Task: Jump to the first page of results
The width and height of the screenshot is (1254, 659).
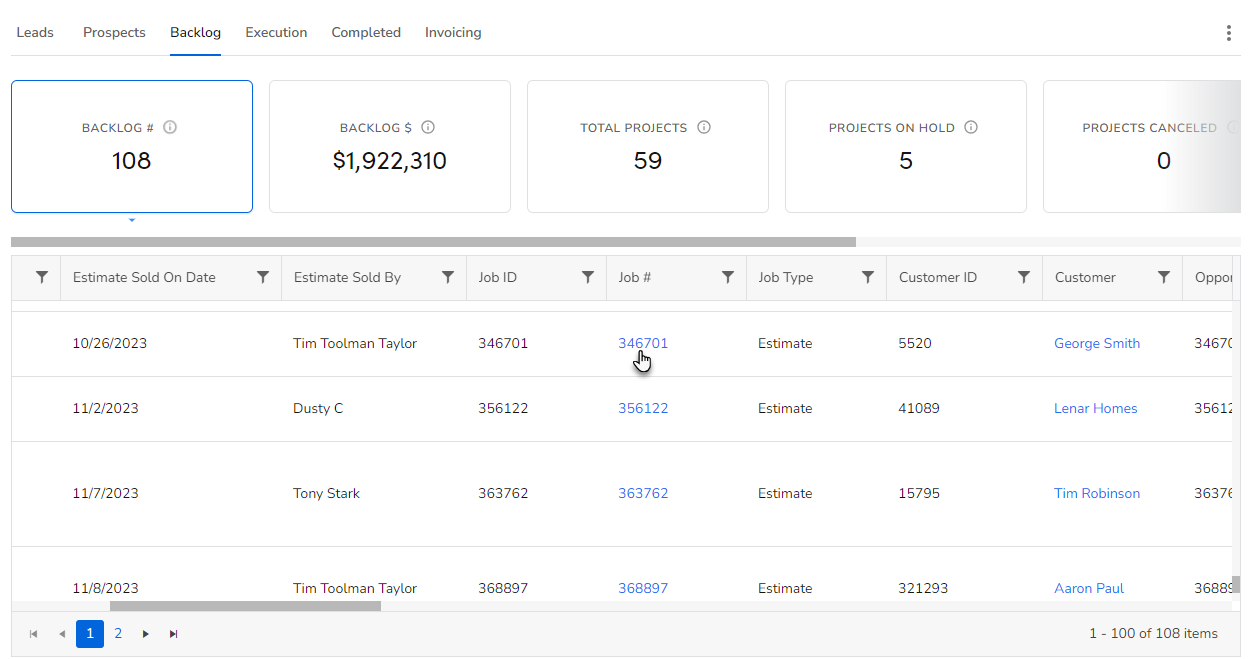Action: click(33, 633)
